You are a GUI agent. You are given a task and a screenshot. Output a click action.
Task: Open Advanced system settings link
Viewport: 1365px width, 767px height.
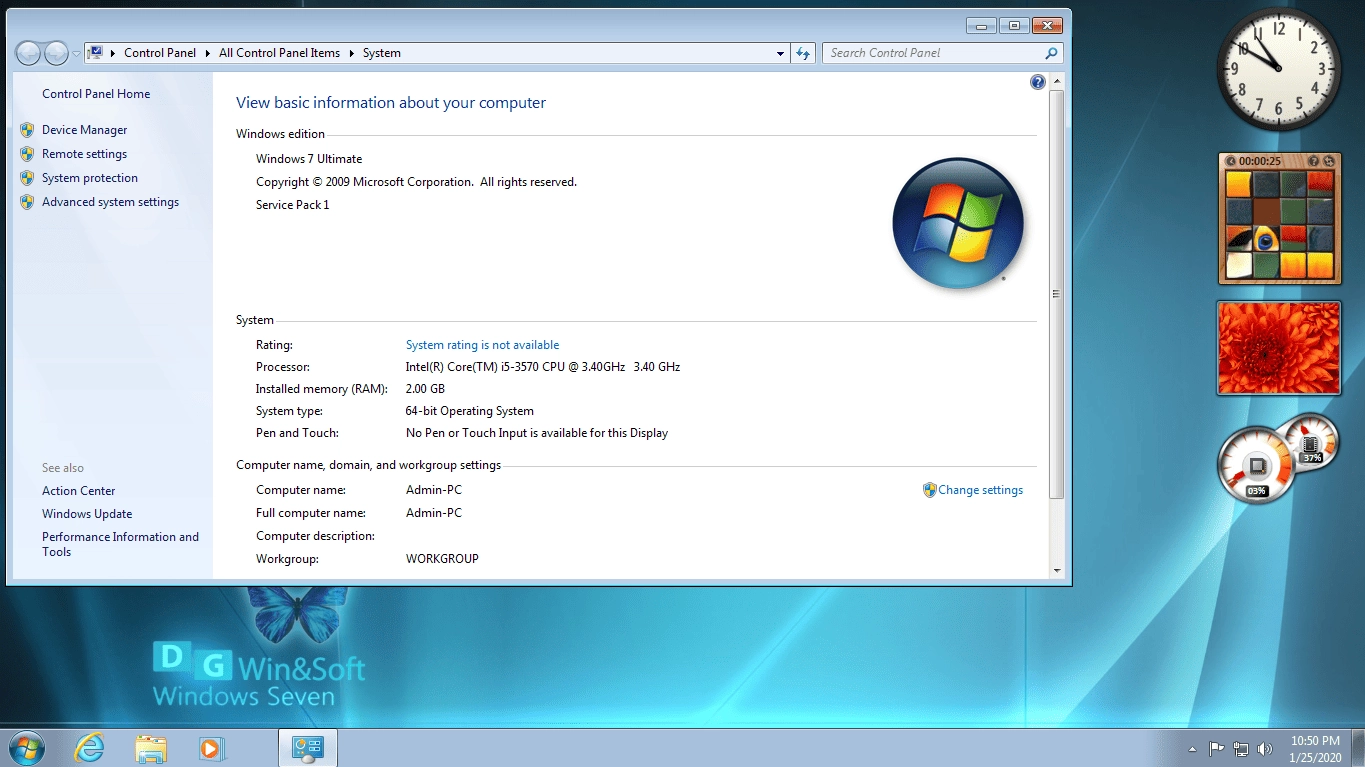[x=110, y=202]
